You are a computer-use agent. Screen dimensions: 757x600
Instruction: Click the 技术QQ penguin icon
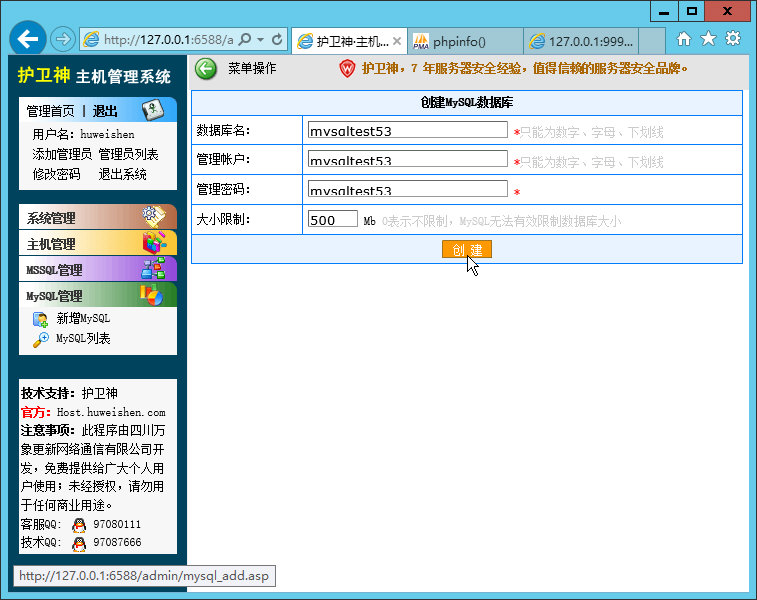(79, 544)
